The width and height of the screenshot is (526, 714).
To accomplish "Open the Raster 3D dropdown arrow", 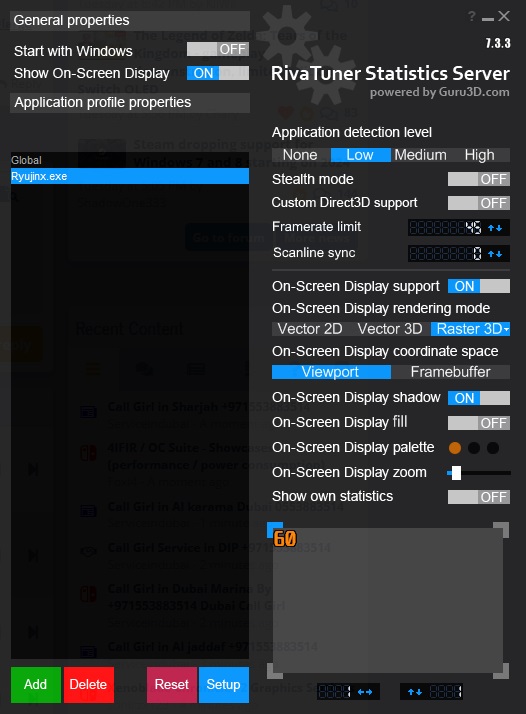I will pyautogui.click(x=506, y=329).
